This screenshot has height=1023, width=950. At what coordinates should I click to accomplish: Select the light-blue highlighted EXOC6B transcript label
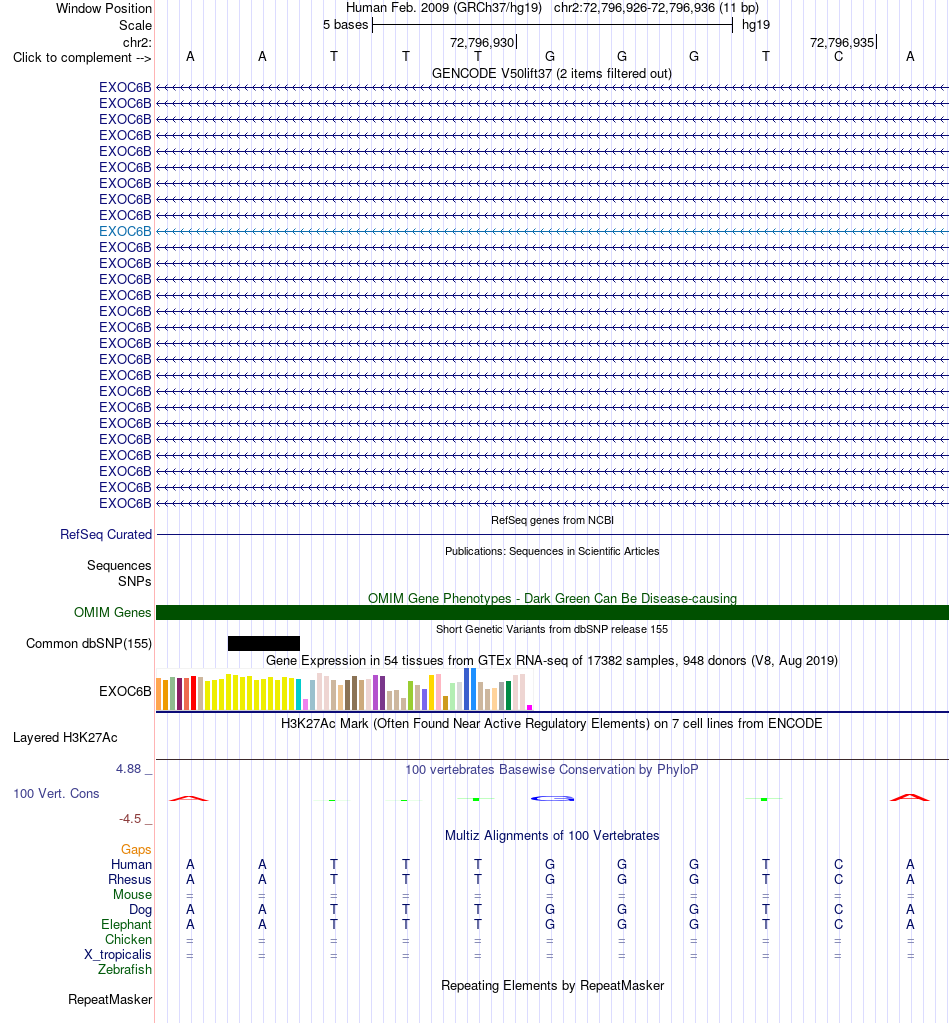point(125,231)
